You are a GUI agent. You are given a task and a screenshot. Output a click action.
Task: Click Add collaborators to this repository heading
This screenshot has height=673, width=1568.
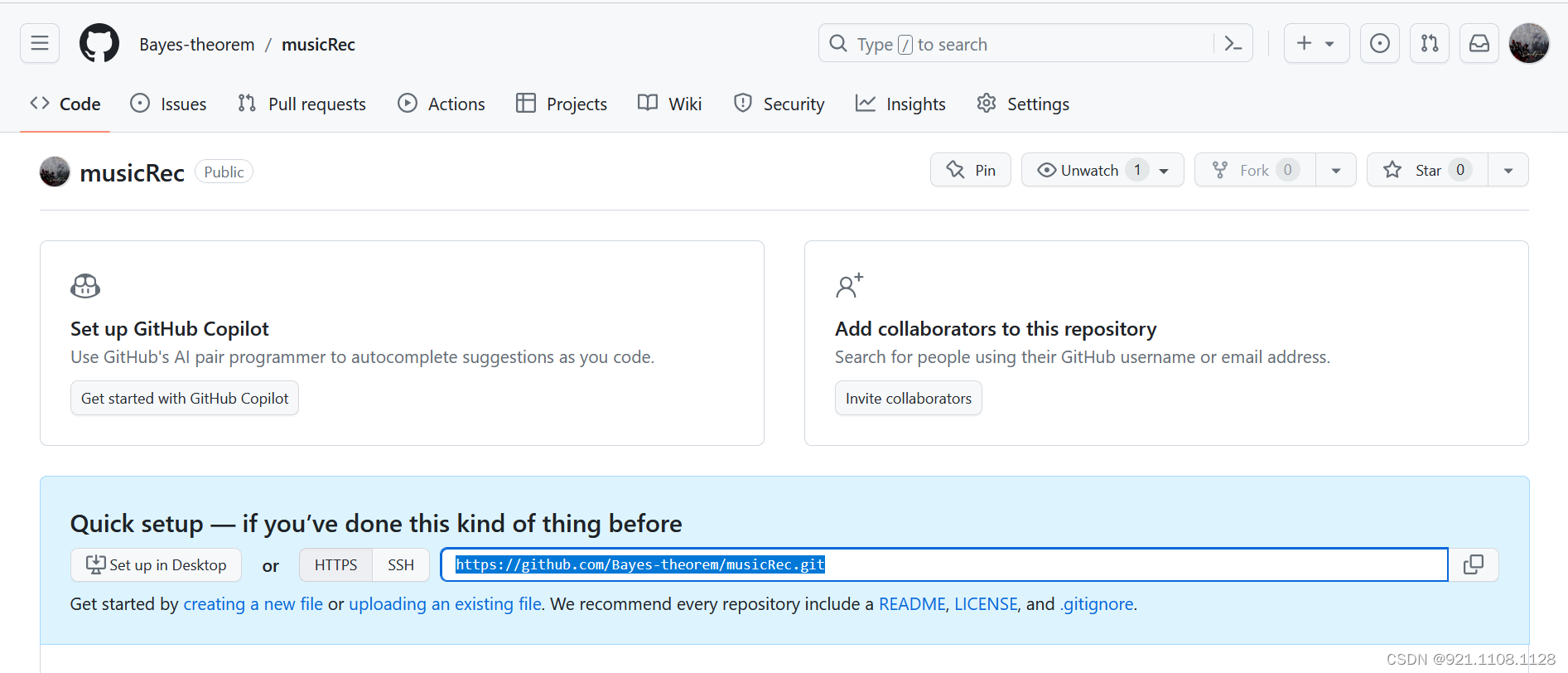[996, 328]
